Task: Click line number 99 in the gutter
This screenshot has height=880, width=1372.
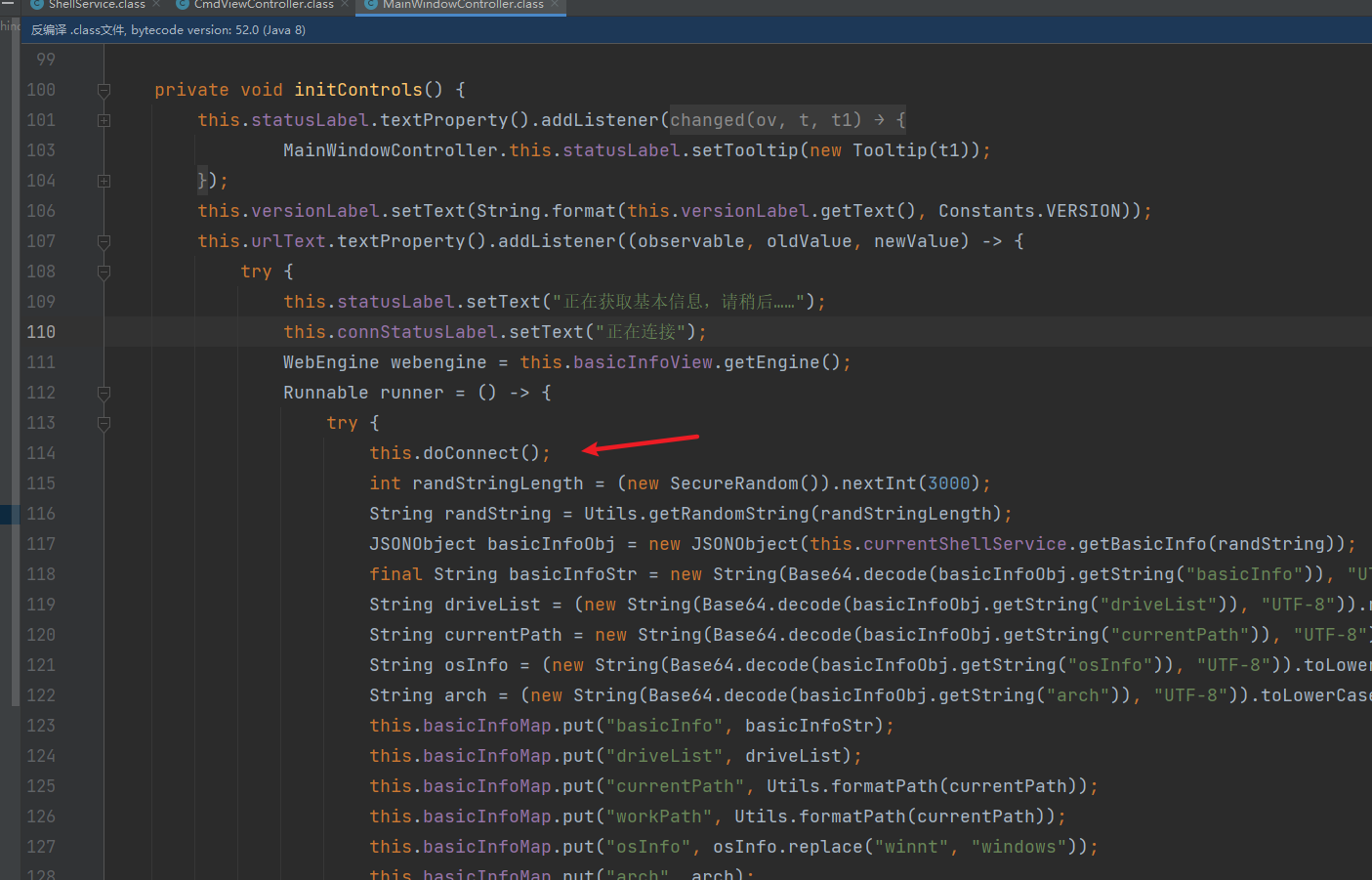Action: pyautogui.click(x=46, y=60)
